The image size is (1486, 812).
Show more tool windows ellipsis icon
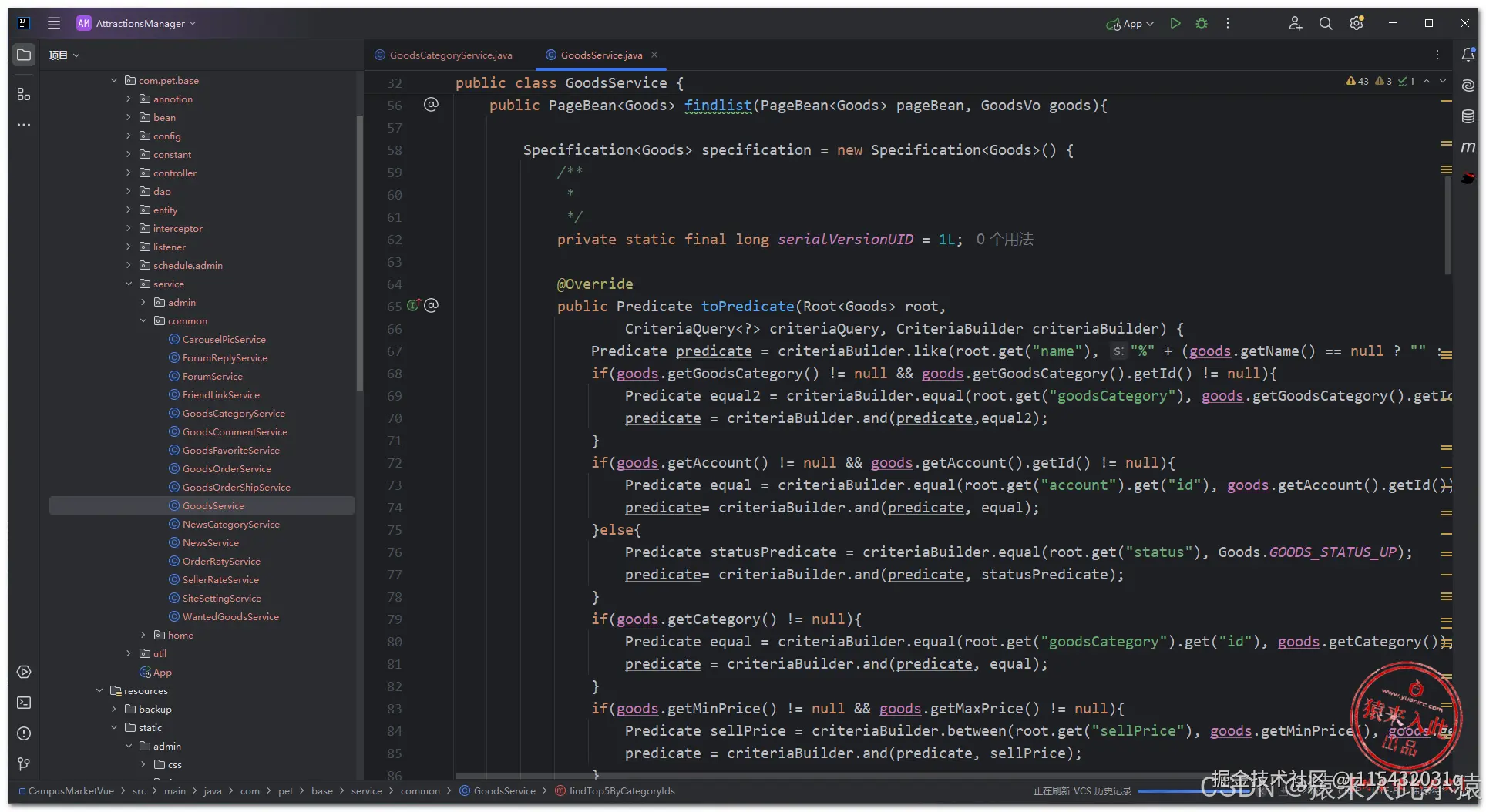(x=24, y=124)
